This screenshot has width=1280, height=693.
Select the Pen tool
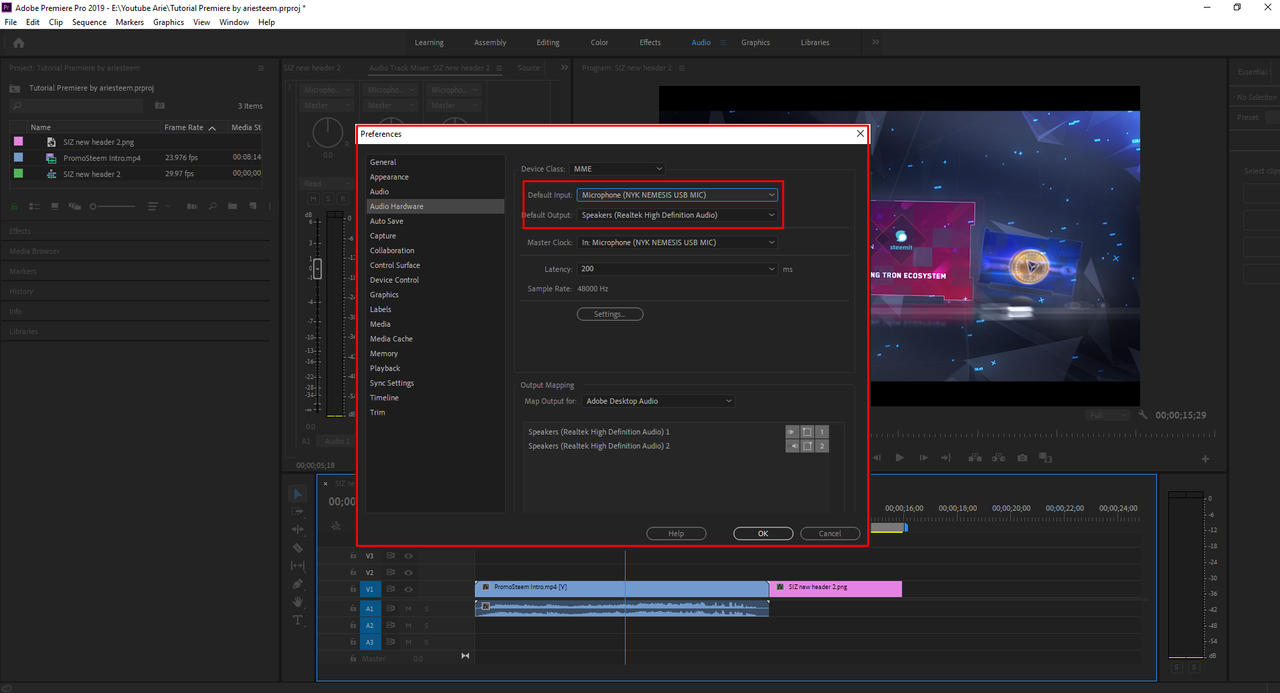pos(298,584)
